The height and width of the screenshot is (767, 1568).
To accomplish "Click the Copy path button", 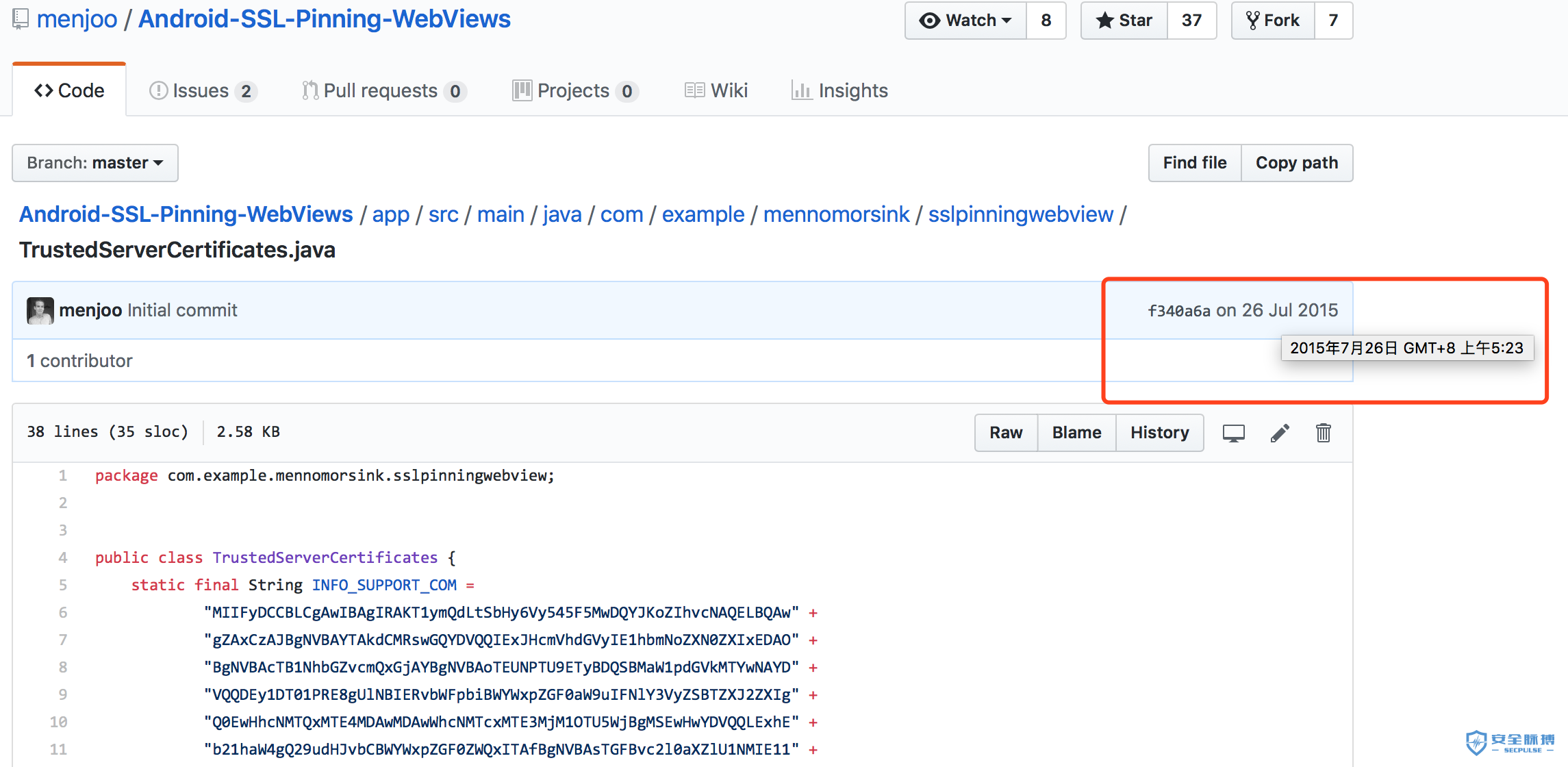I will click(x=1297, y=163).
